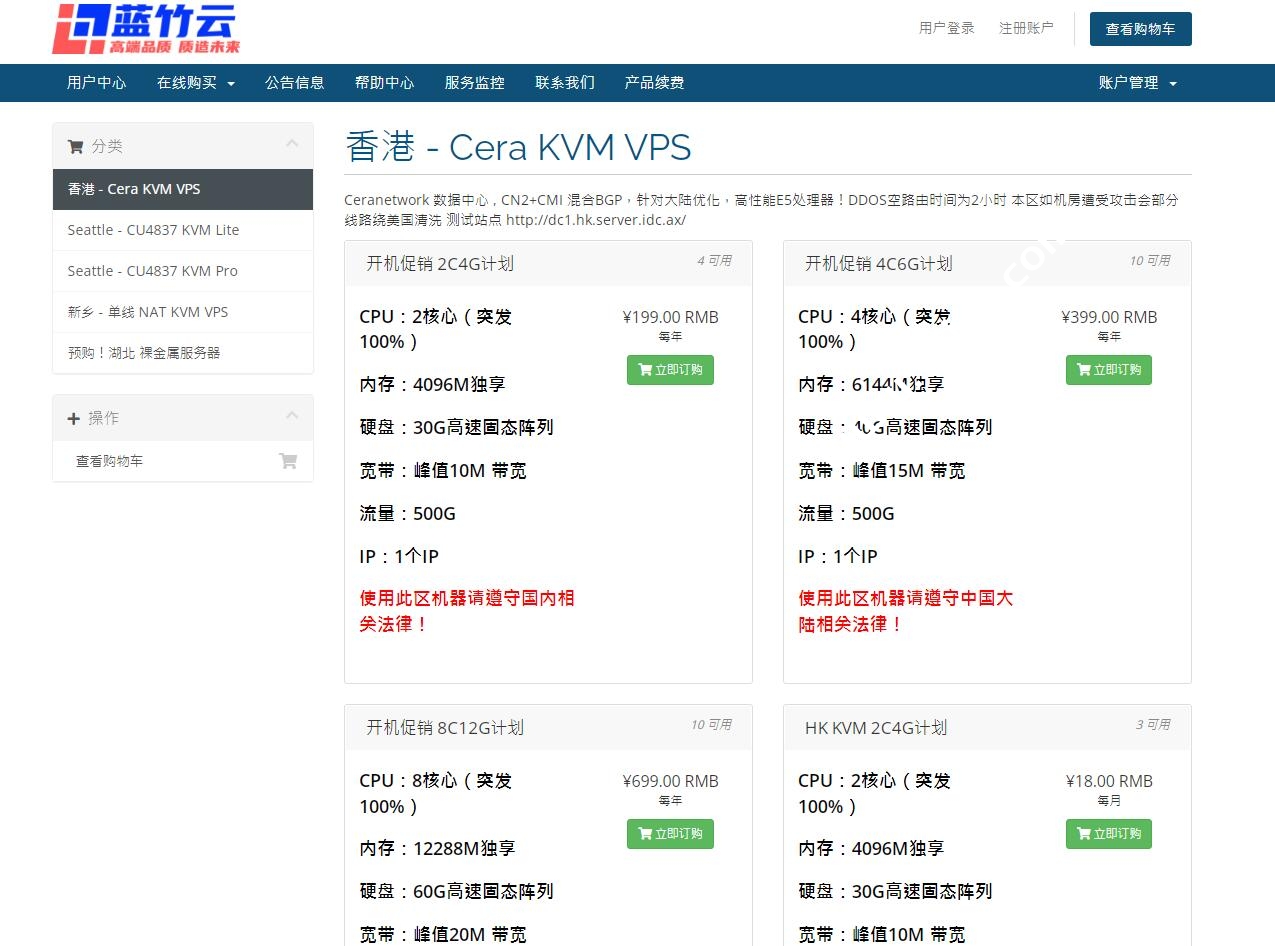1275x946 pixels.
Task: Select the Seattle - CU4837 KVM Lite category
Action: (153, 230)
